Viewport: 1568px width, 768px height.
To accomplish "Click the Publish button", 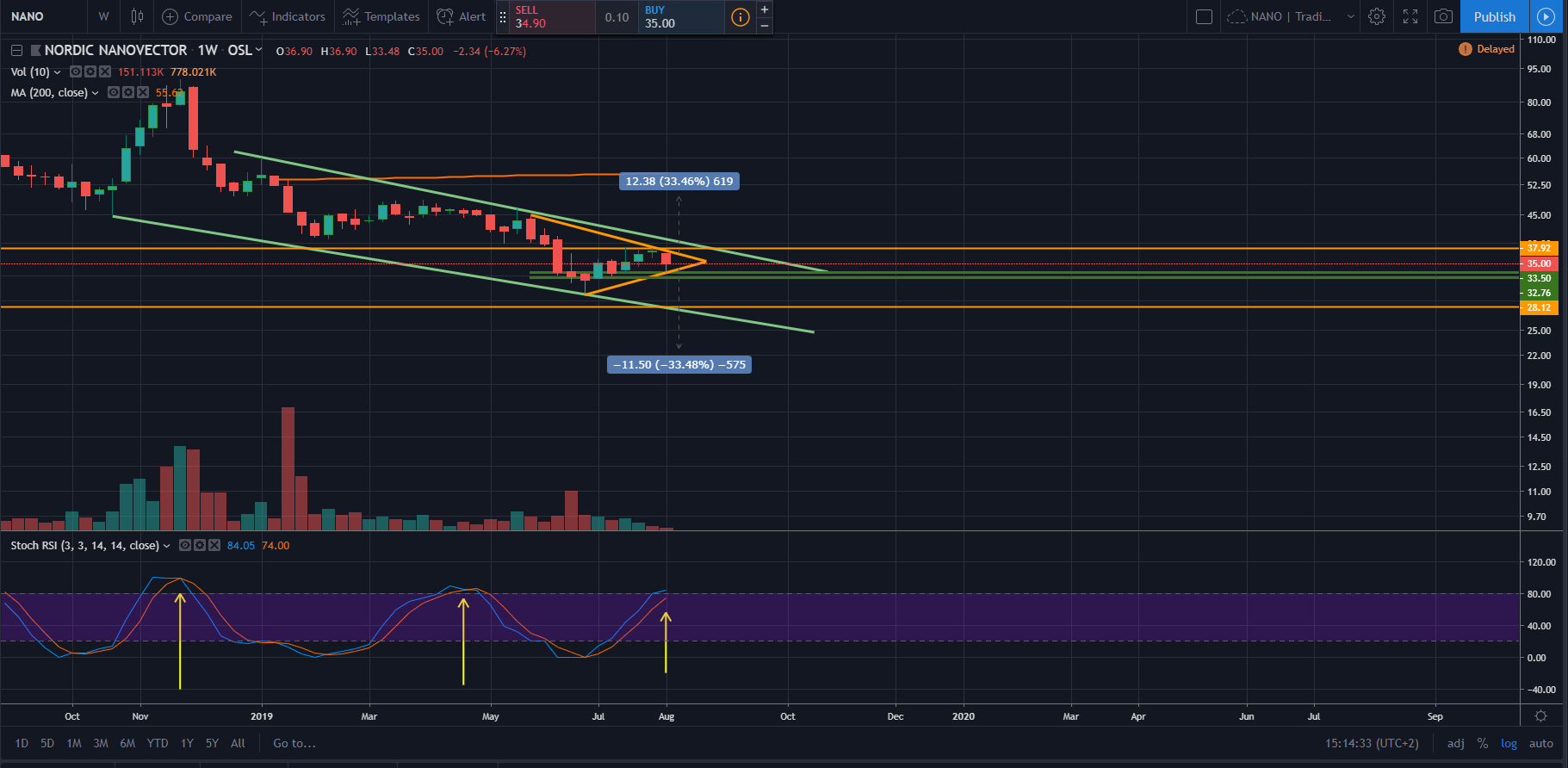I will [x=1494, y=16].
